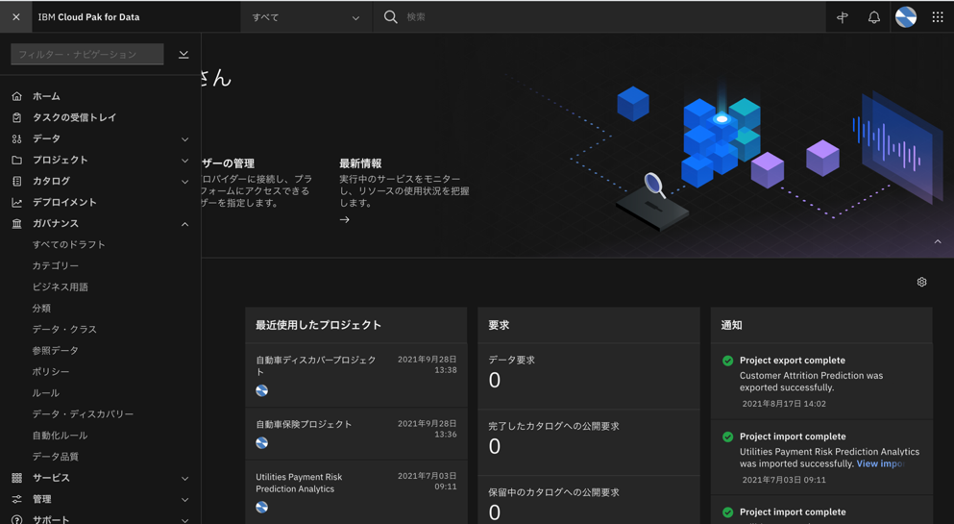Viewport: 954px width, 524px height.
Task: Click the フィルター・ナビゲーション input field
Action: coord(87,54)
